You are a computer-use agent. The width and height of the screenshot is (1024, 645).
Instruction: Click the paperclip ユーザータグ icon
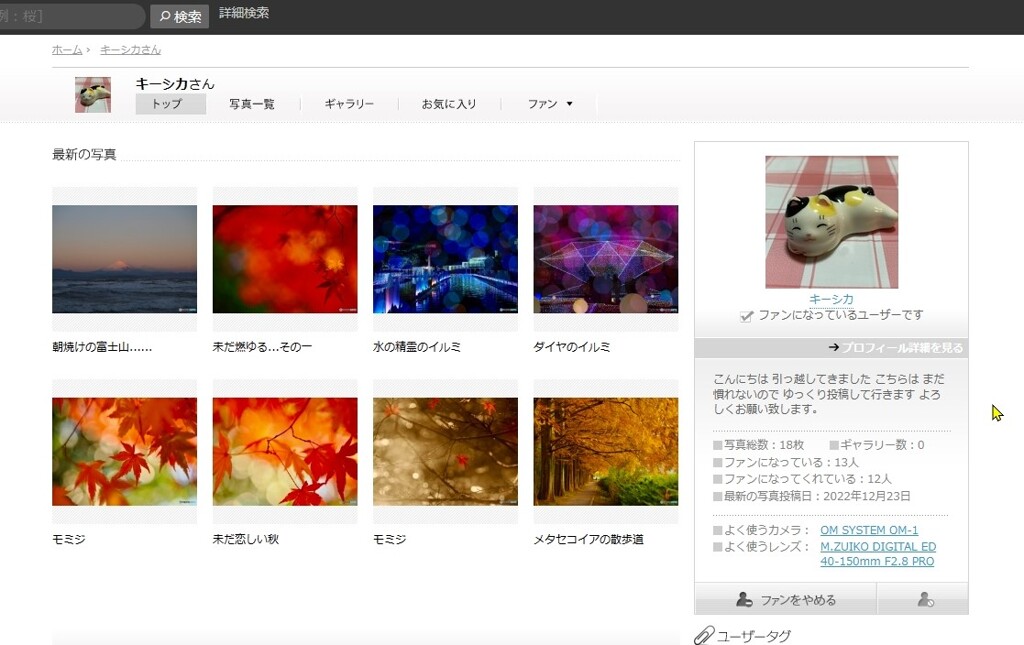pos(704,635)
